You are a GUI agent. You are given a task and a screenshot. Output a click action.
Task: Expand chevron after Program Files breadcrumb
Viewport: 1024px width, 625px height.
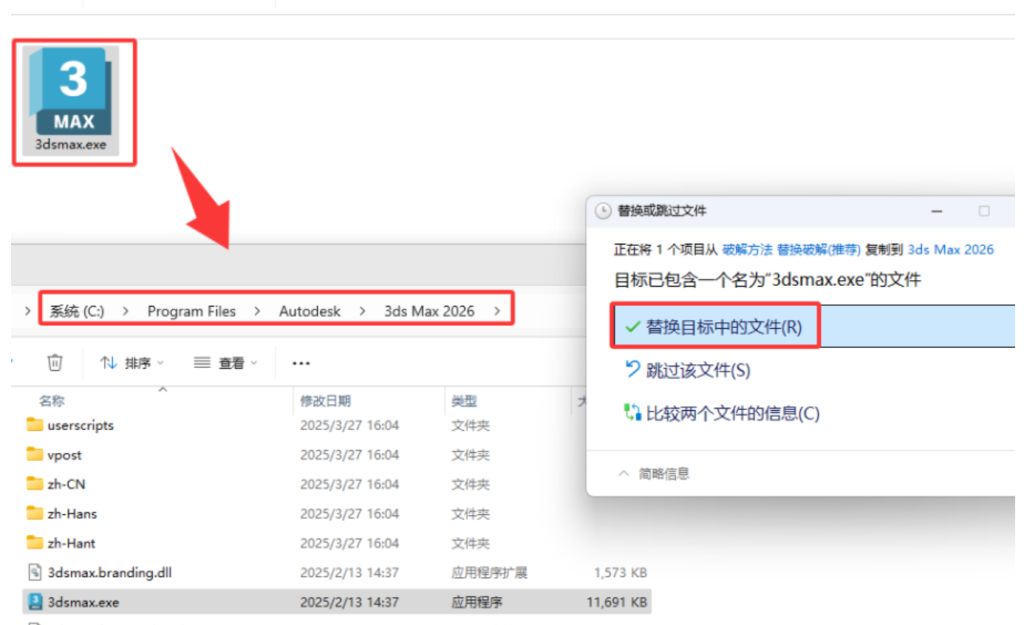click(257, 312)
